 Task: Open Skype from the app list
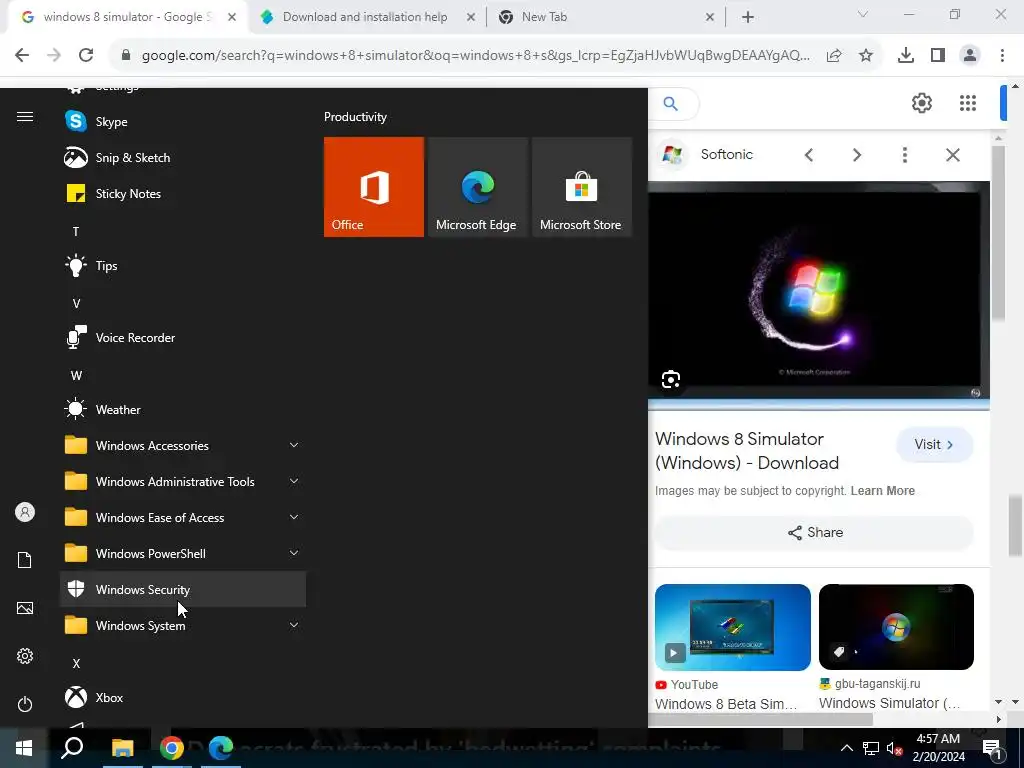pos(183,121)
